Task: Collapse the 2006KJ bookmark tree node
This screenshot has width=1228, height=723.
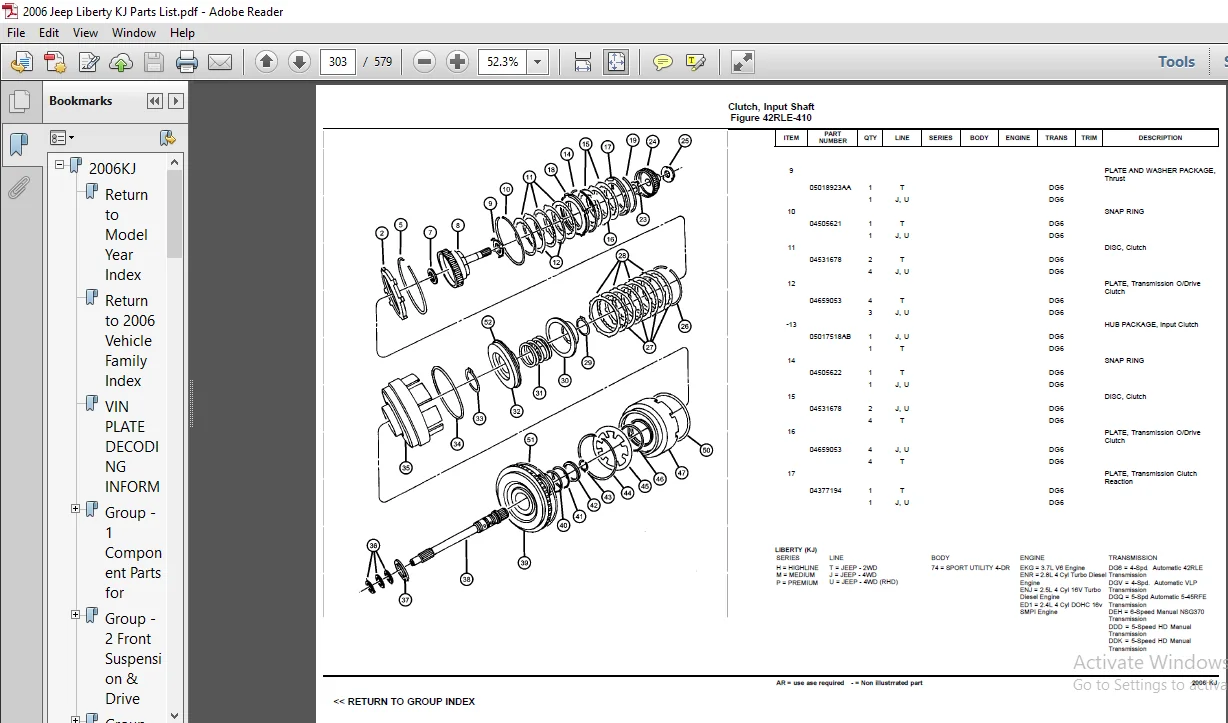Action: point(59,165)
